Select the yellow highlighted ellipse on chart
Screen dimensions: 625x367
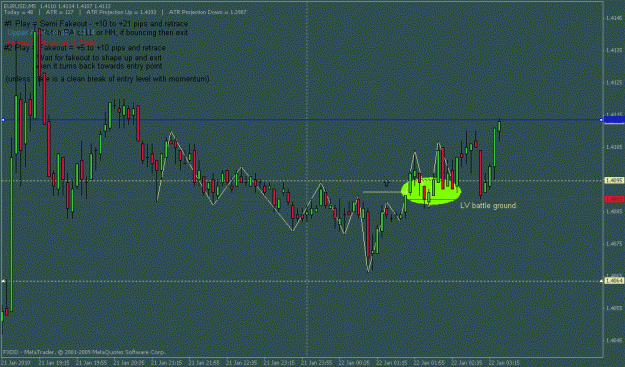tap(431, 191)
